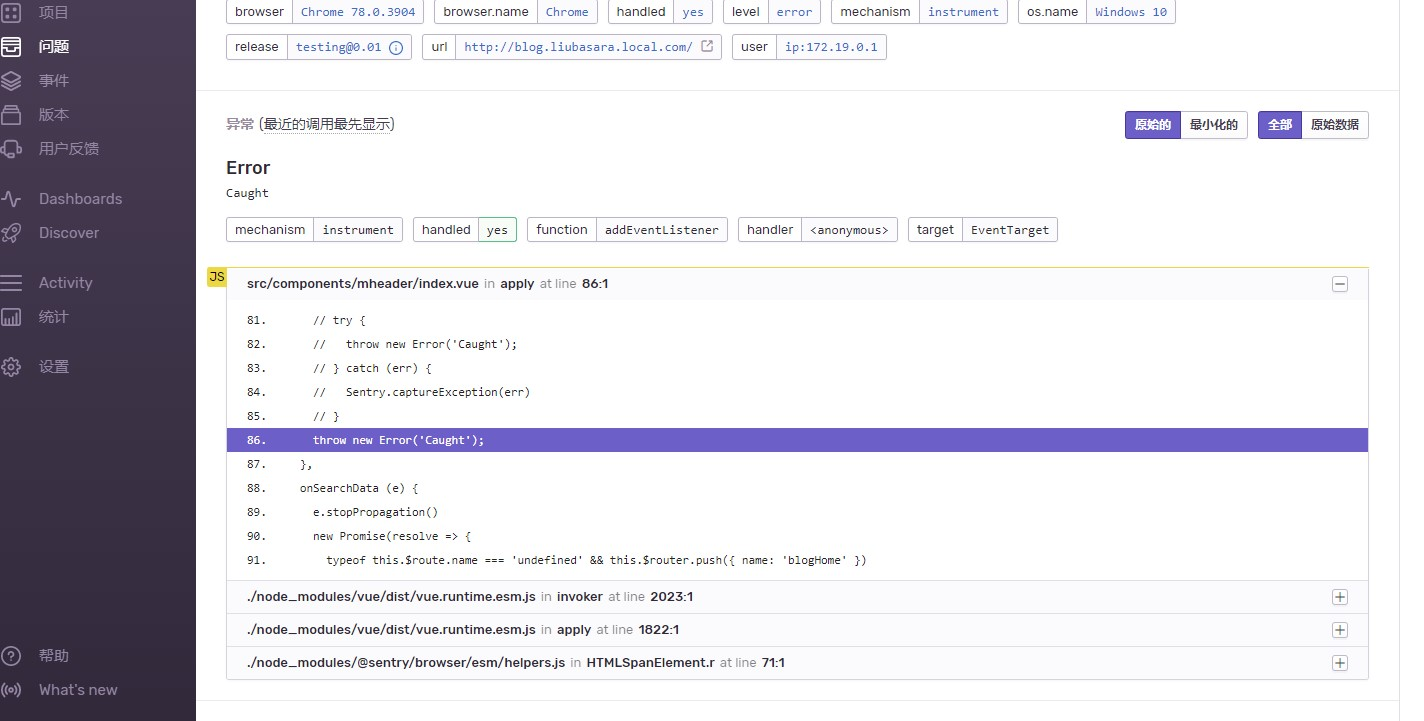Click highlighted line 86 throw new Error

797,440
